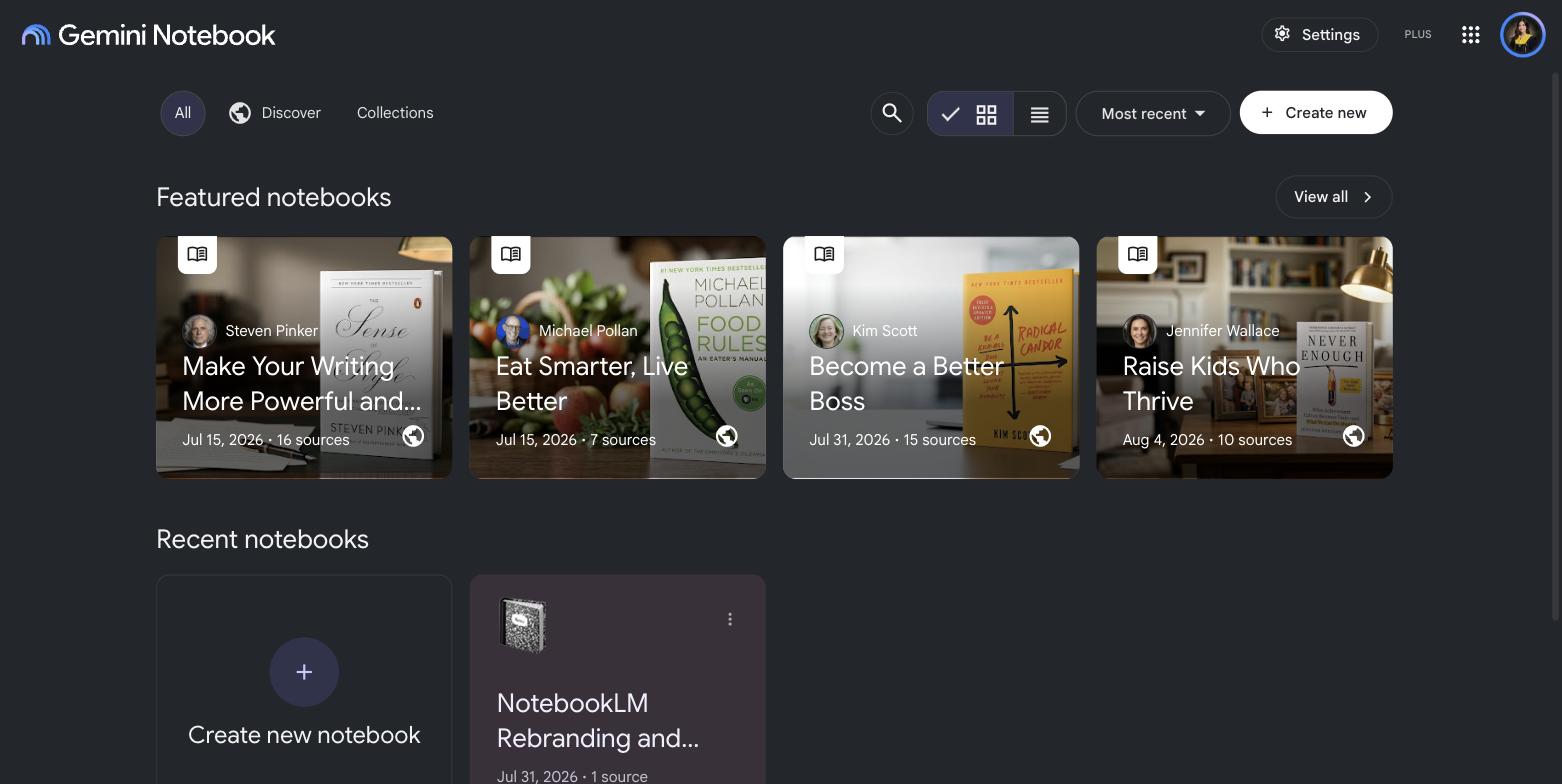Open more options for NotebookLM Rebranding notebook

[x=730, y=619]
